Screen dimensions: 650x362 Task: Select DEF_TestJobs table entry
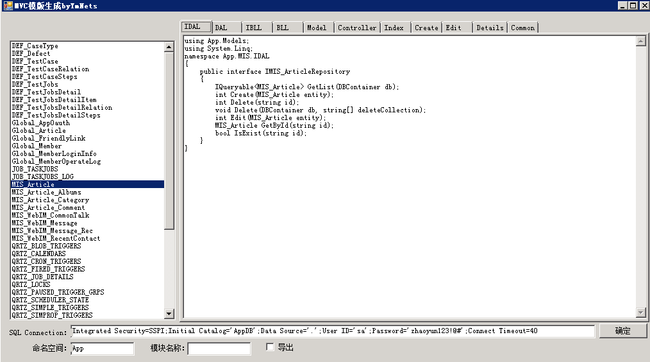87,84
